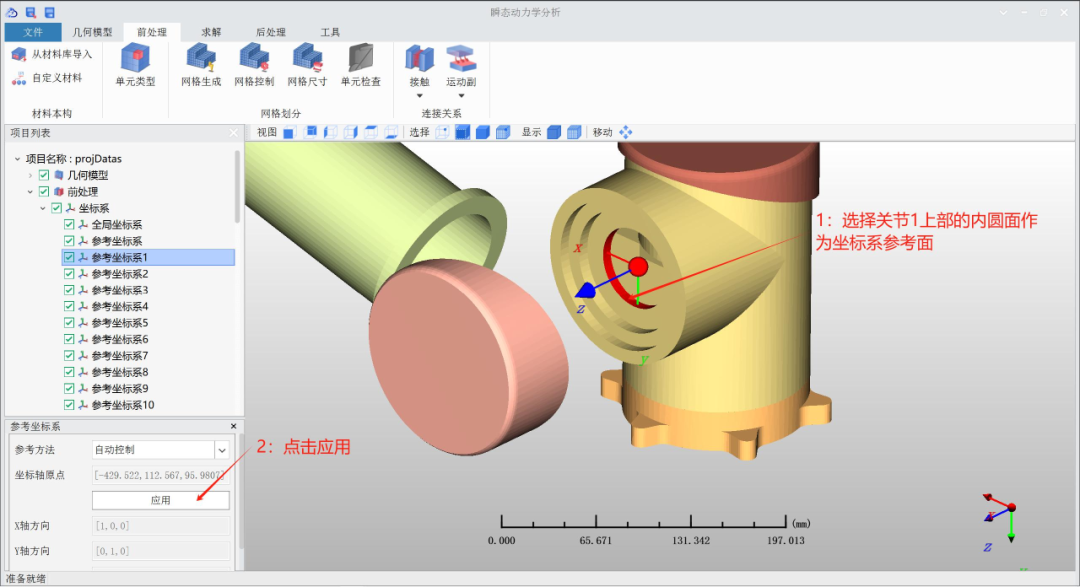Toggle the 坐标系 checkbox

point(56,208)
